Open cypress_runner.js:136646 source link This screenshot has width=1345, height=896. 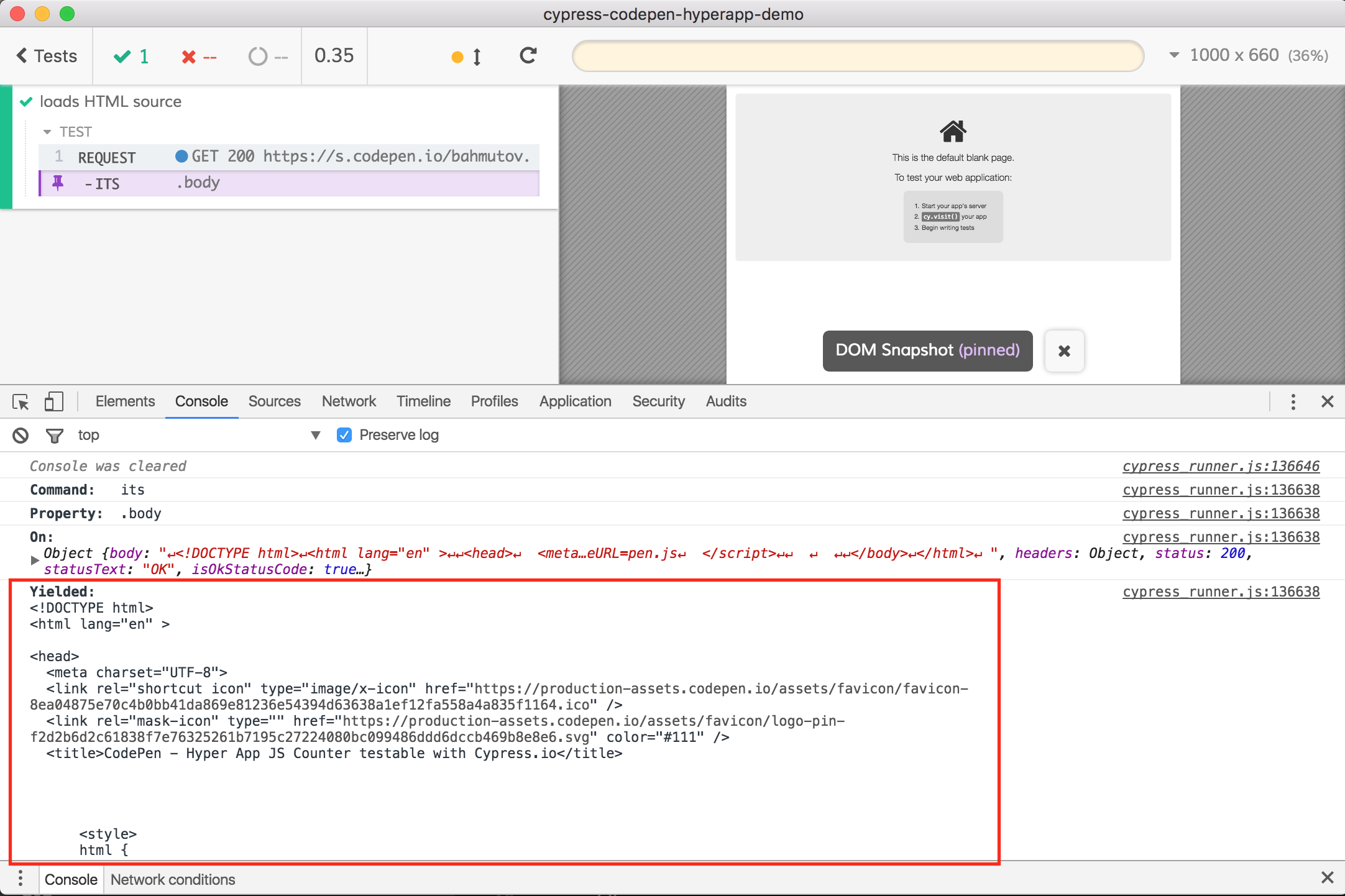pyautogui.click(x=1220, y=466)
